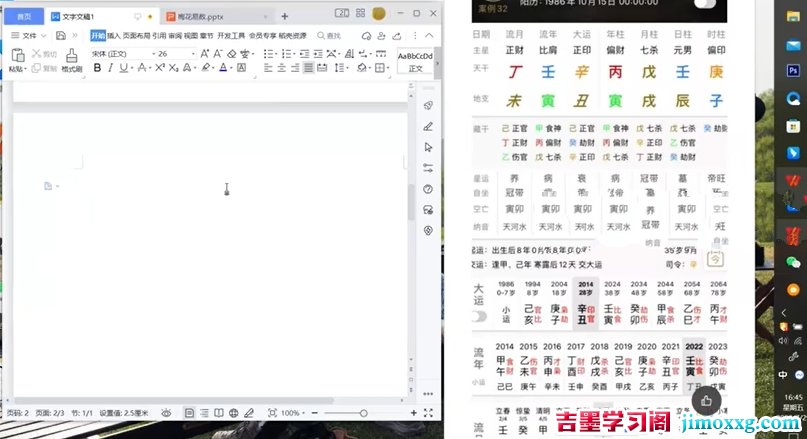Select the 2023 癸卯 流年 entry
The image size is (807, 439).
click(x=717, y=366)
